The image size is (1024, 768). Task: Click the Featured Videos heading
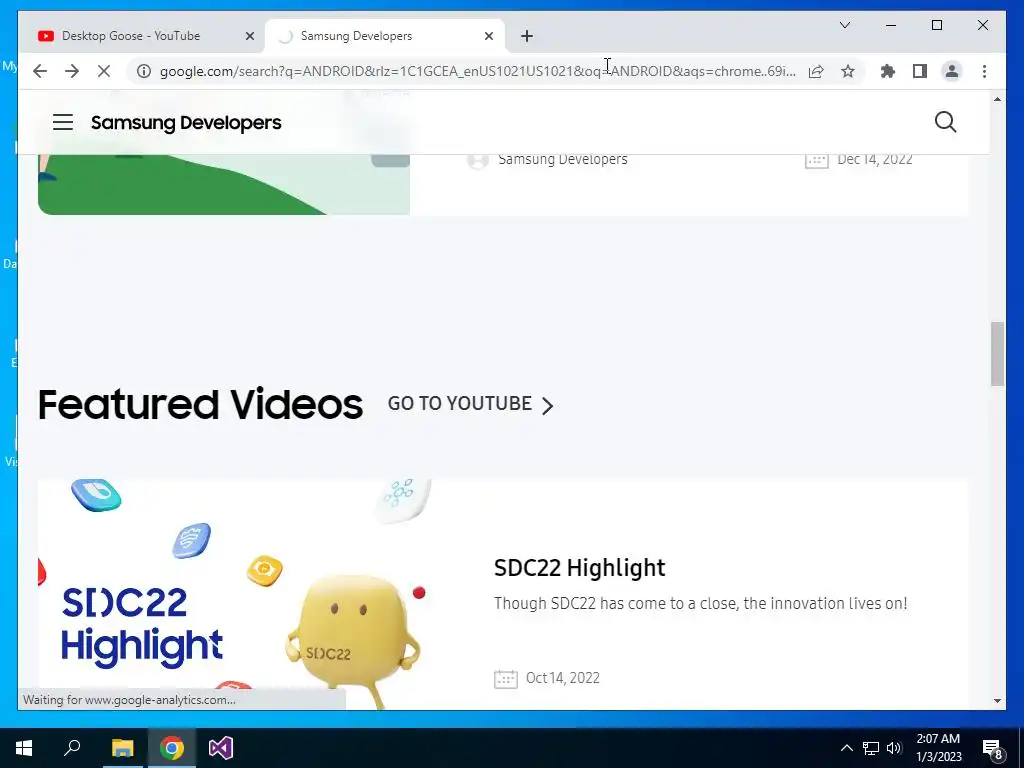[x=200, y=404]
